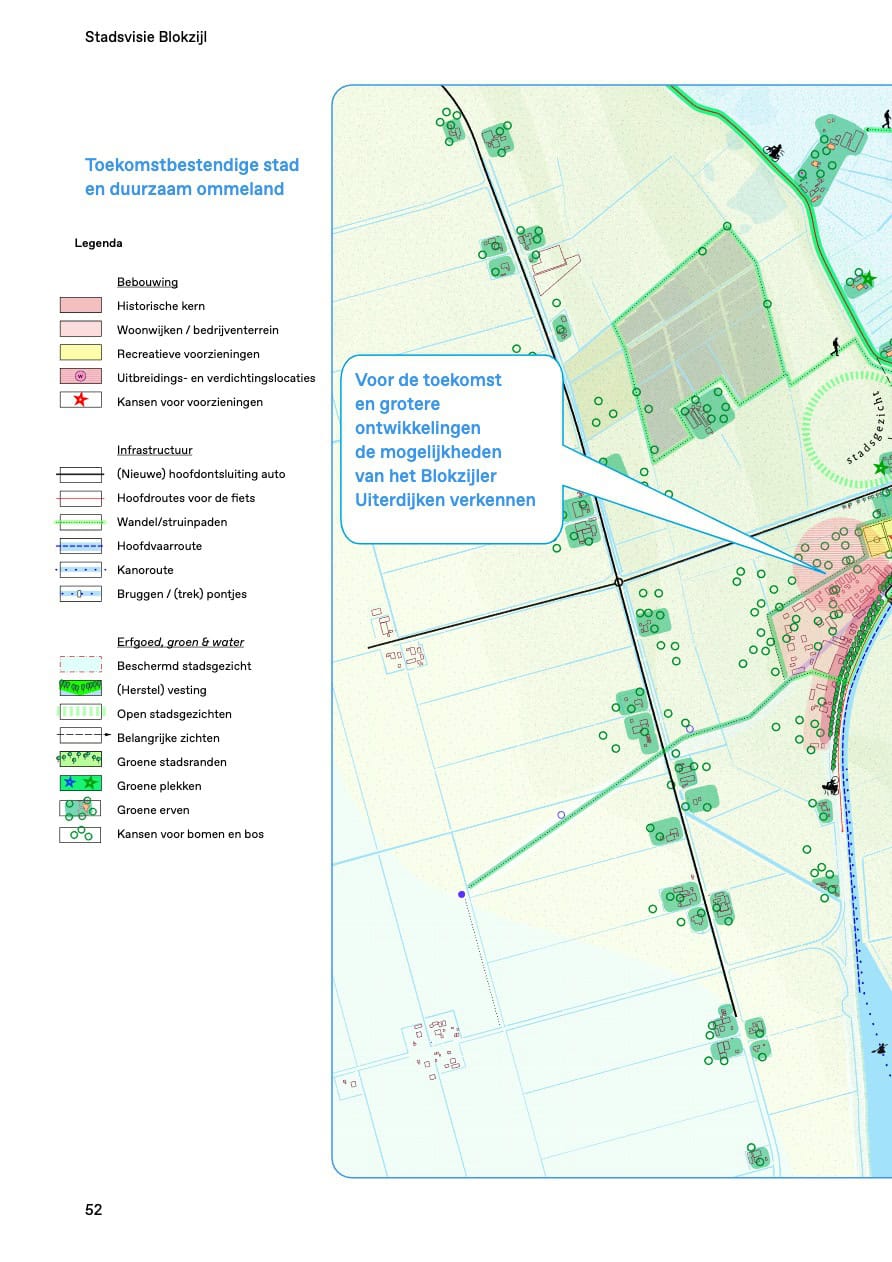Viewport: 892px width, 1262px height.
Task: Click the 'Kansen voor bomen en bos' legend label
Action: coord(190,834)
